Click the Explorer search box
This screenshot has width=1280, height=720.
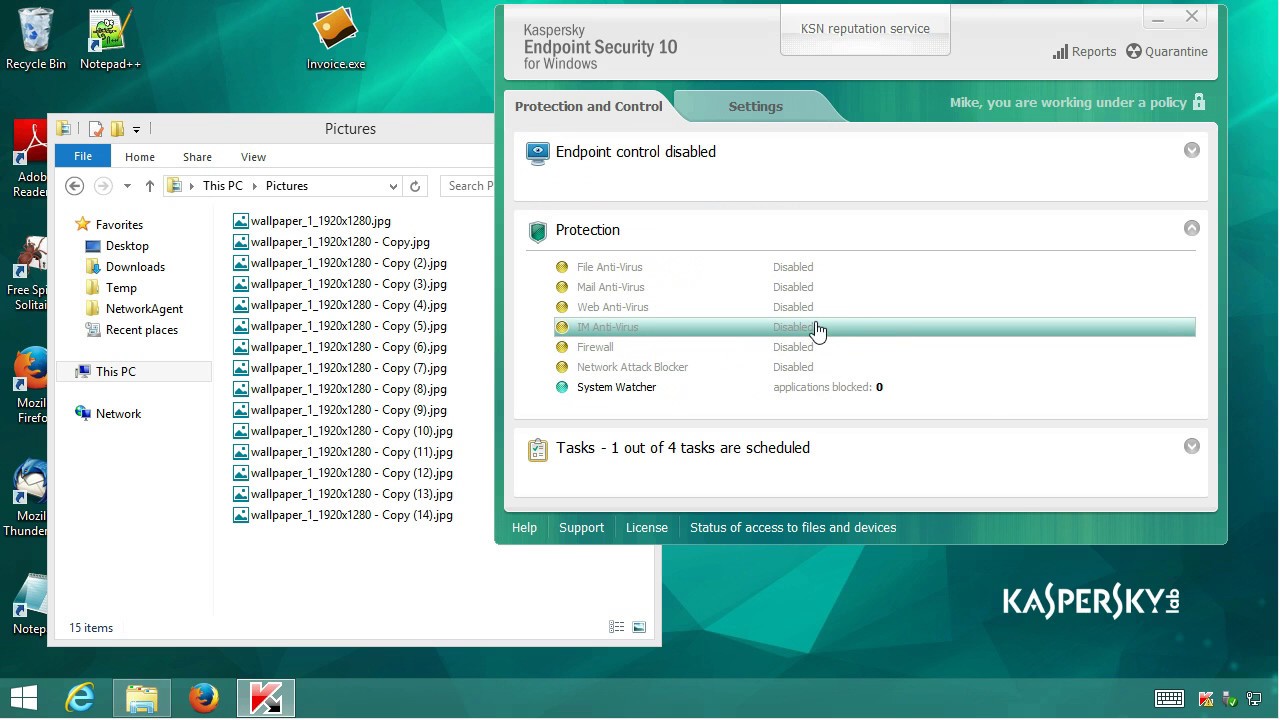pos(468,186)
